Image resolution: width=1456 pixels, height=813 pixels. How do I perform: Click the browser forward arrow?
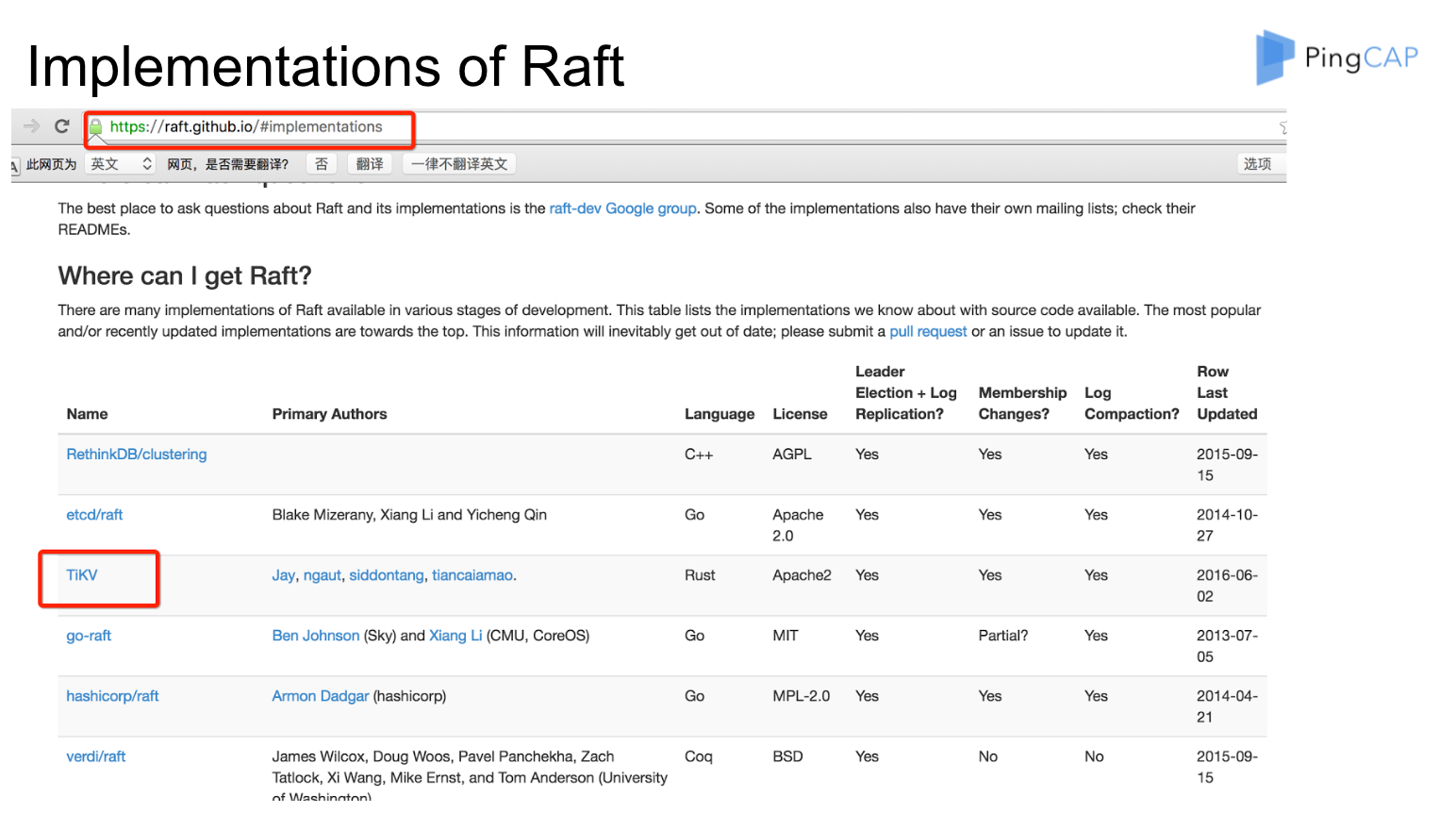point(31,126)
